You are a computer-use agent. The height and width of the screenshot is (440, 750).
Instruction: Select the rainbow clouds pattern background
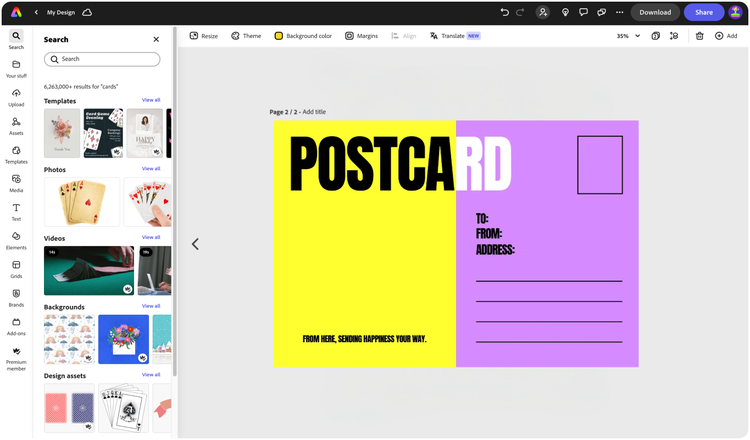[x=69, y=339]
